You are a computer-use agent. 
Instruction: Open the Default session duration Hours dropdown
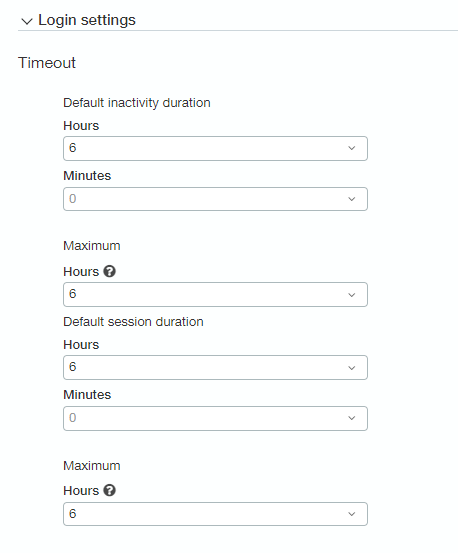tap(215, 367)
